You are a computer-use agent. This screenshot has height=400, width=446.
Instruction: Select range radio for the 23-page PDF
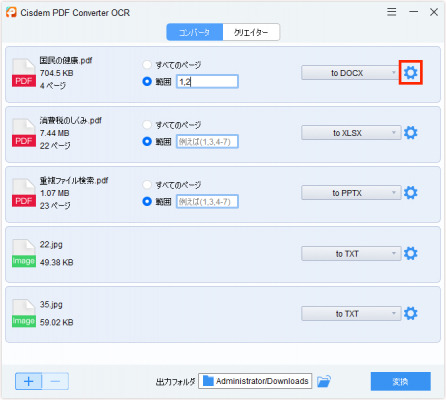click(x=147, y=201)
